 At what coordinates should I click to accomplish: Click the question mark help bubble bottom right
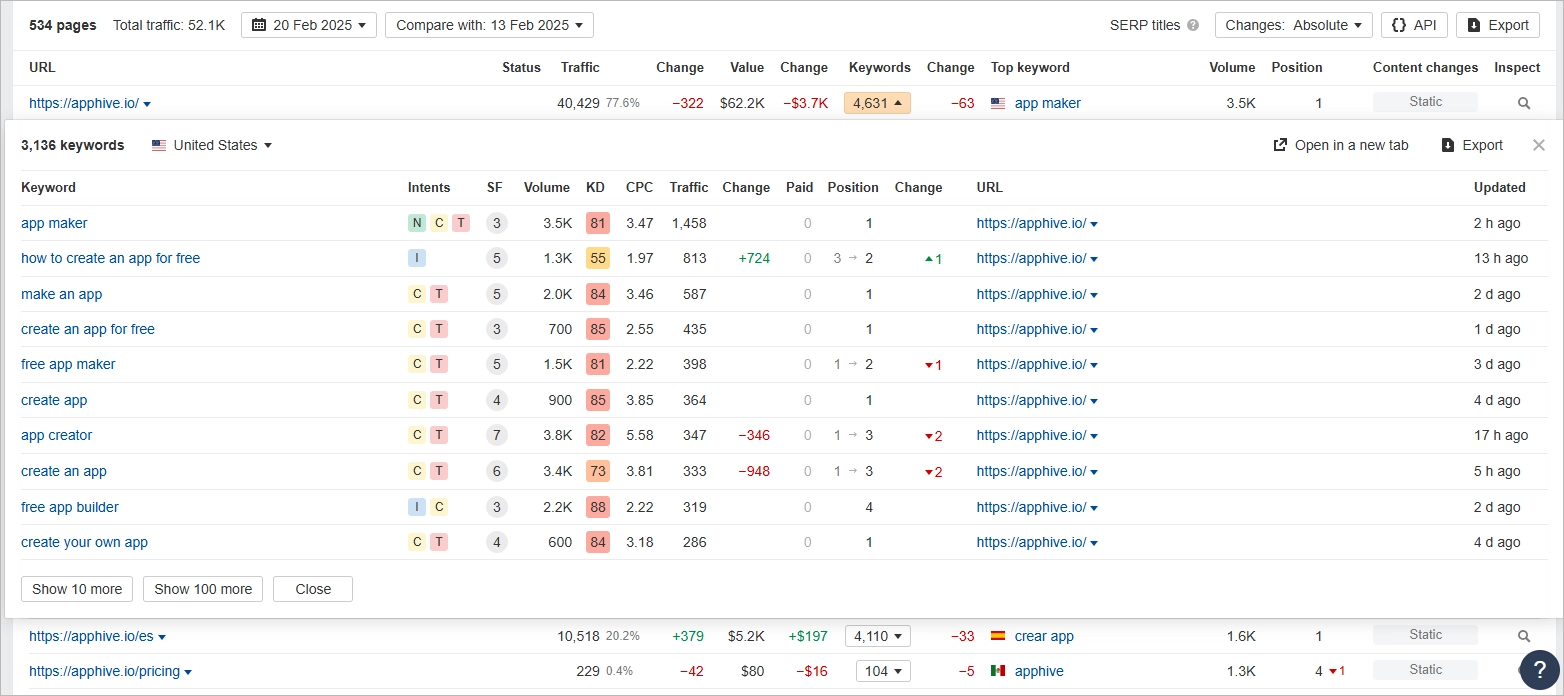(x=1538, y=670)
